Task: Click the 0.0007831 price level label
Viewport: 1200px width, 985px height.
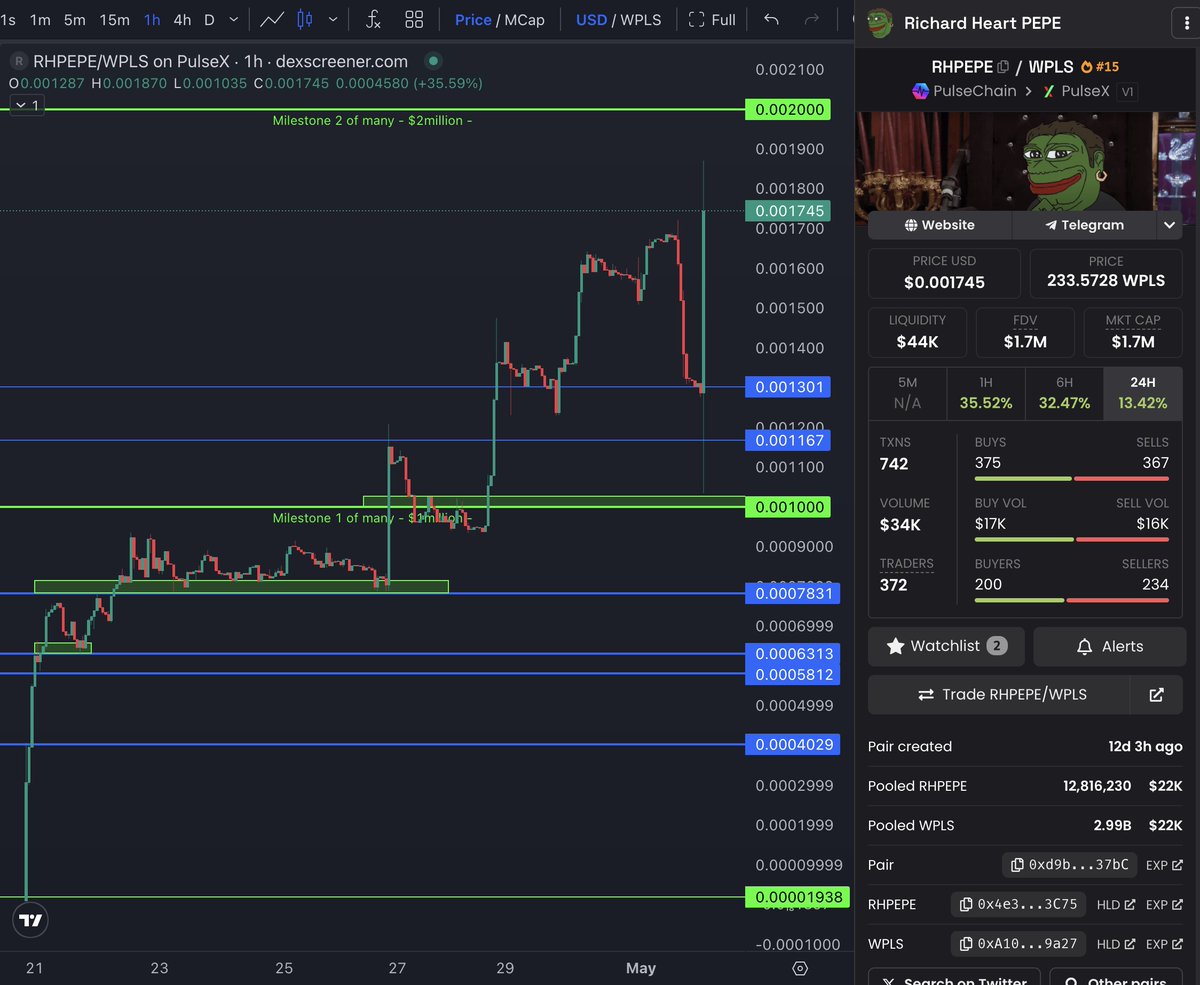Action: tap(792, 594)
